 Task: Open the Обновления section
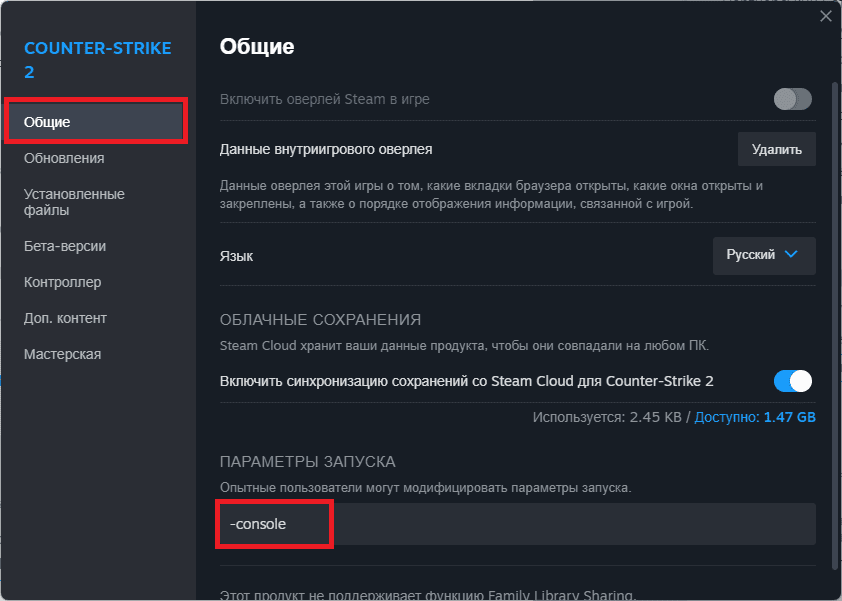tap(64, 158)
